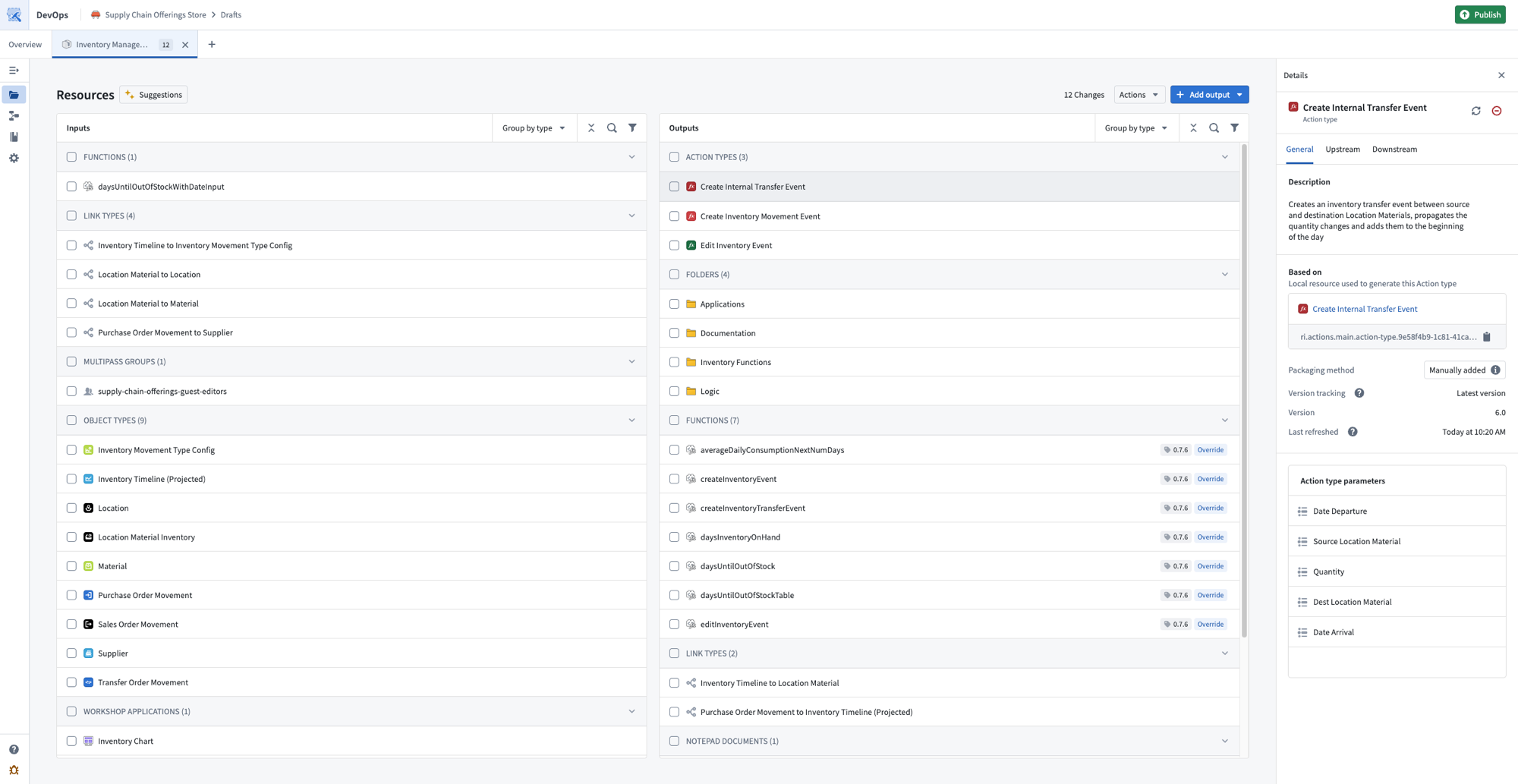Image resolution: width=1518 pixels, height=784 pixels.
Task: Remove resource with red minus icon
Action: pyautogui.click(x=1497, y=111)
